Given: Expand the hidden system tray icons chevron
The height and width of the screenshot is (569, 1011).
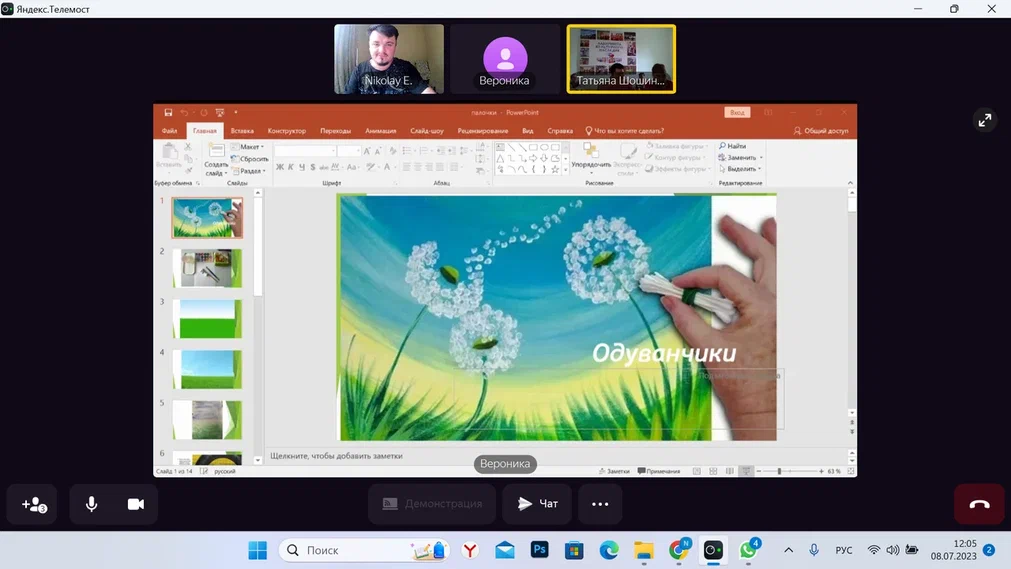Looking at the screenshot, I should (788, 550).
